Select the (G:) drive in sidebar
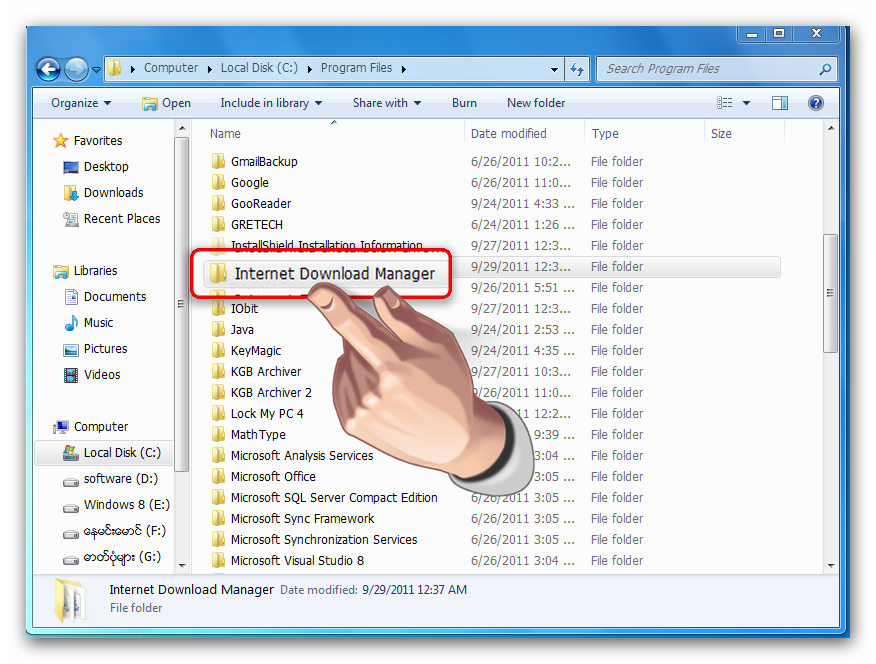This screenshot has height=664, width=876. [x=112, y=557]
